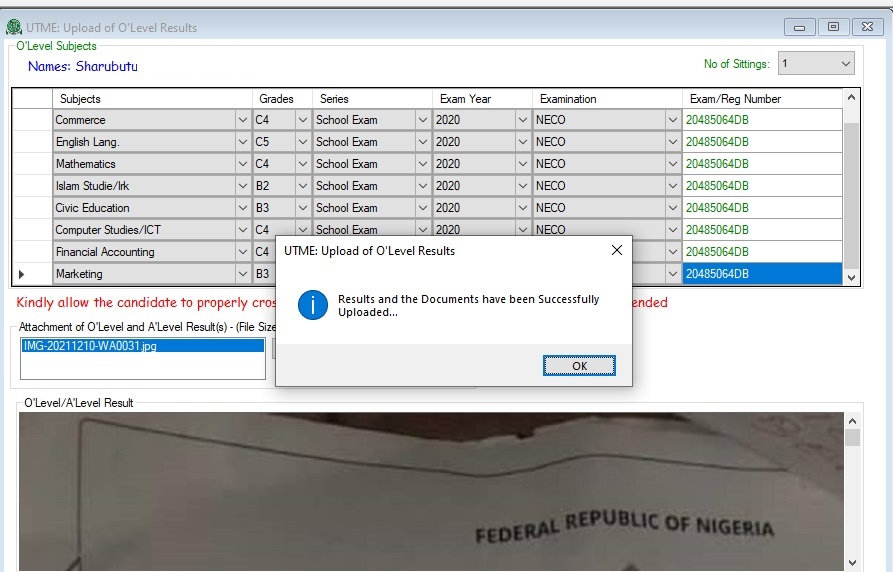Screen dimensions: 893x572
Task: Open the English Lang. NECO examination dropdown
Action: coord(673,142)
